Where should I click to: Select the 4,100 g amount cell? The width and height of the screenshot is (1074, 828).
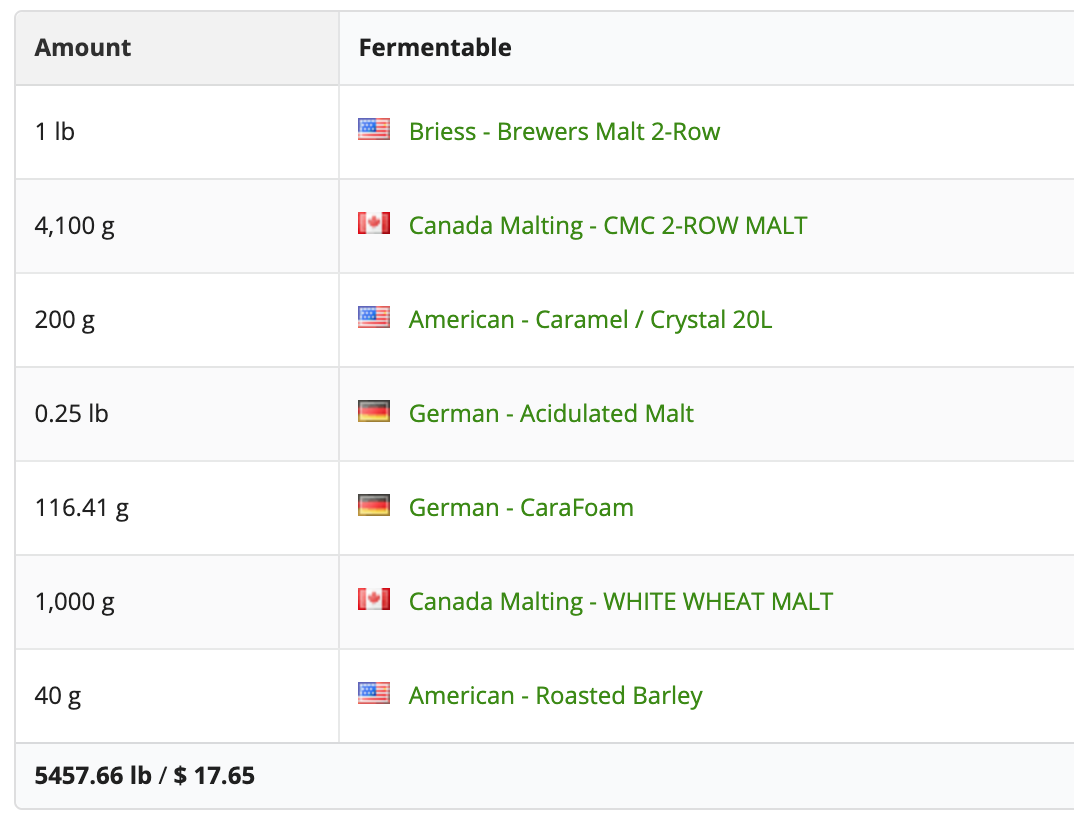click(x=75, y=226)
